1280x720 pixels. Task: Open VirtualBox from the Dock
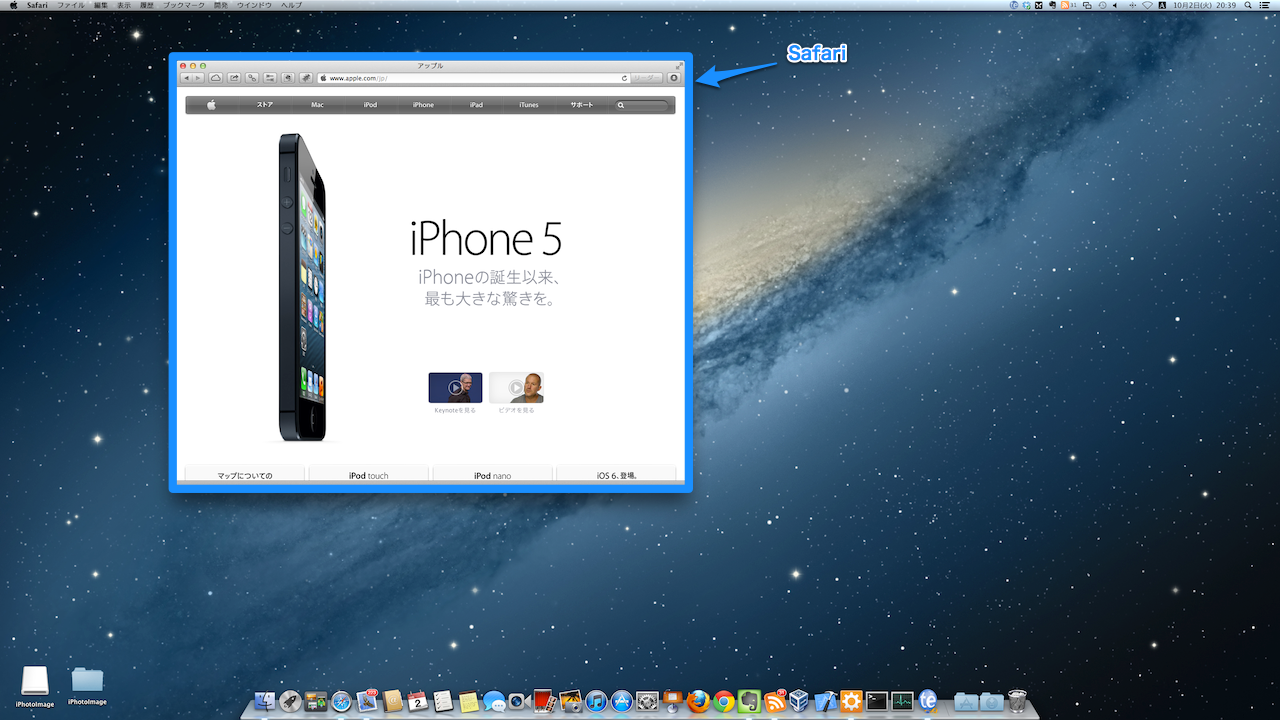[x=800, y=701]
